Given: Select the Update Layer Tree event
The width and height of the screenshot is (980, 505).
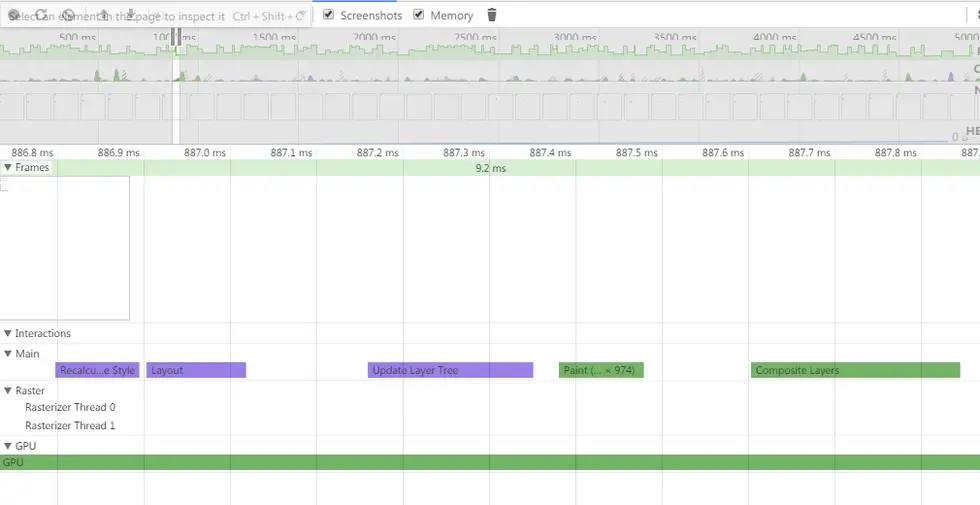Looking at the screenshot, I should pyautogui.click(x=451, y=370).
